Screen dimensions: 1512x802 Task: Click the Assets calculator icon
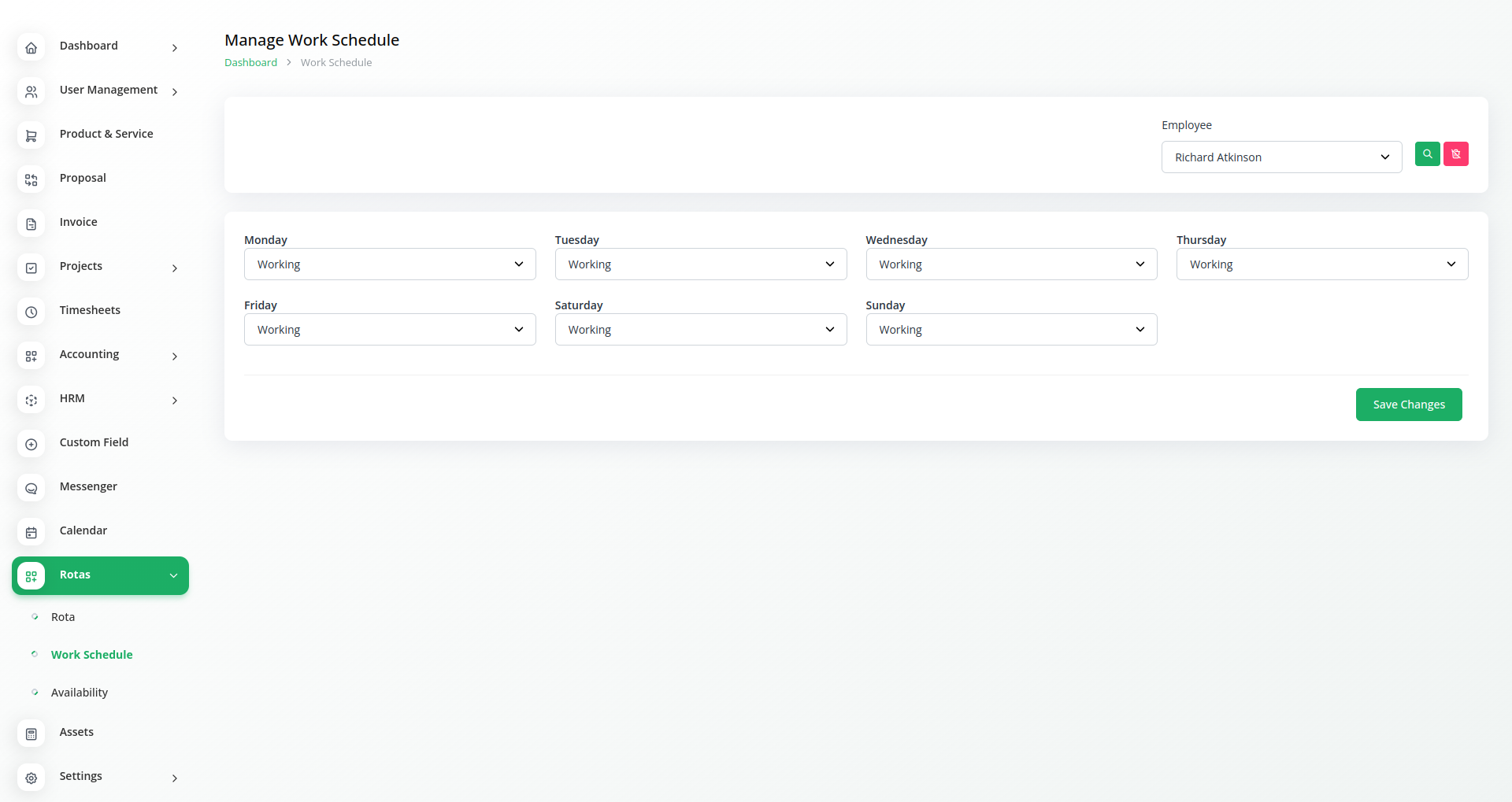(31, 734)
